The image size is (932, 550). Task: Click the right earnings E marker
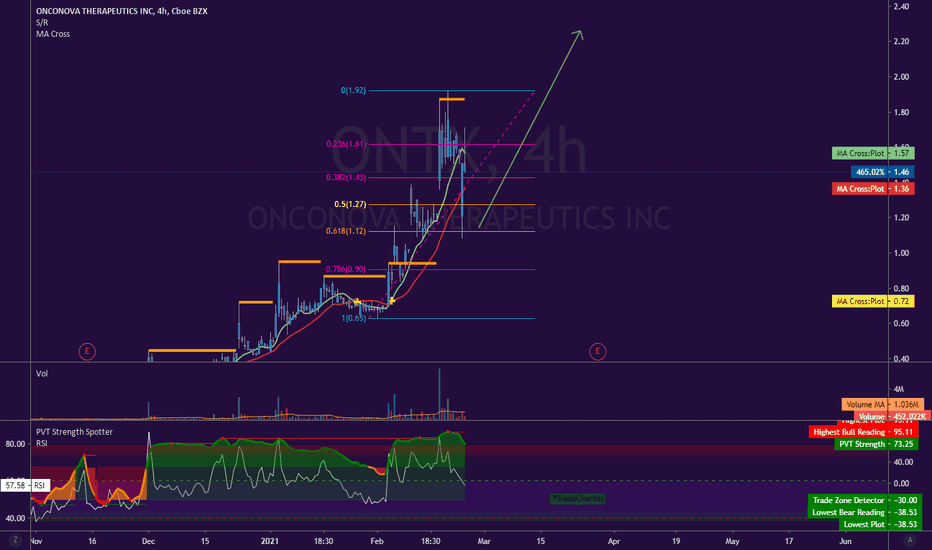[x=597, y=351]
